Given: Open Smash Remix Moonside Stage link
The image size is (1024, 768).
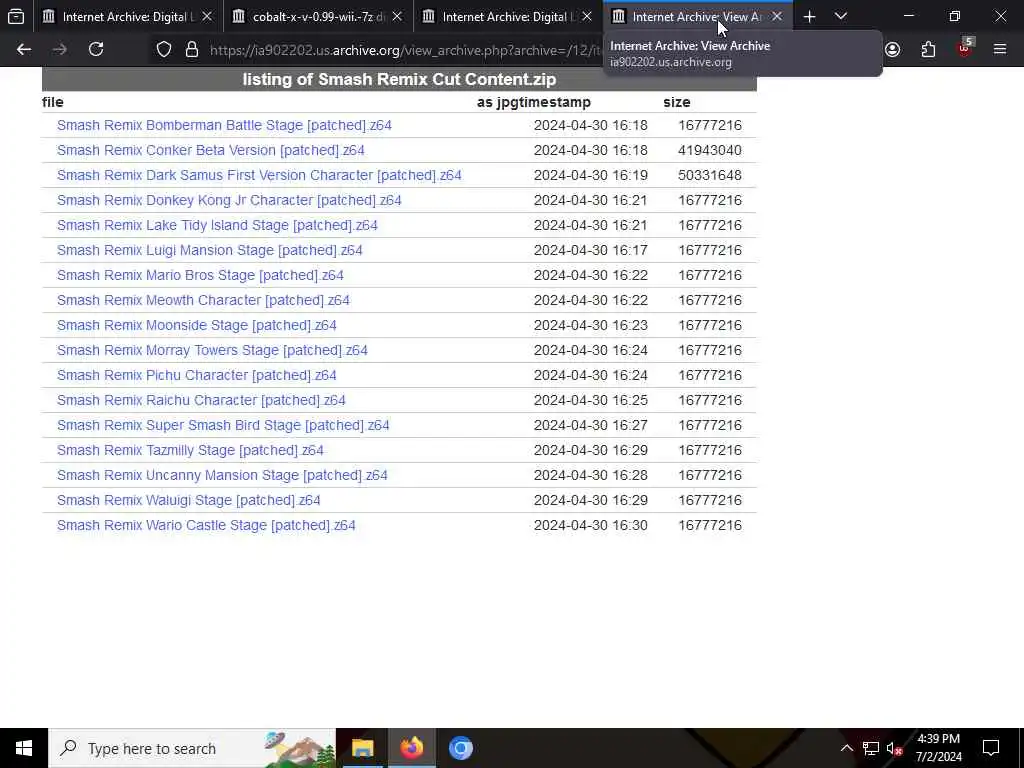Looking at the screenshot, I should tap(197, 325).
